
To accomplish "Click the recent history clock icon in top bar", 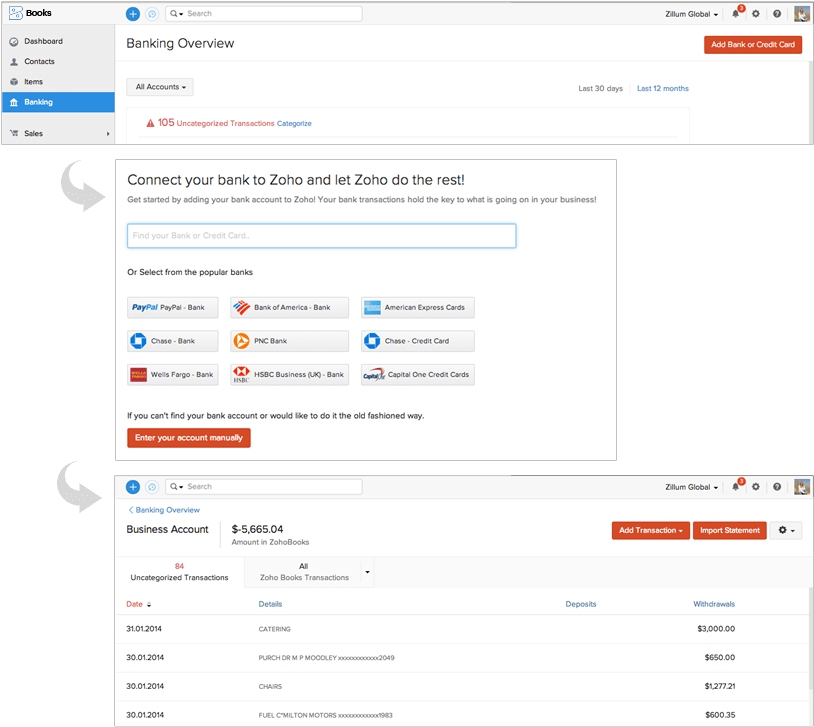I will (152, 14).
